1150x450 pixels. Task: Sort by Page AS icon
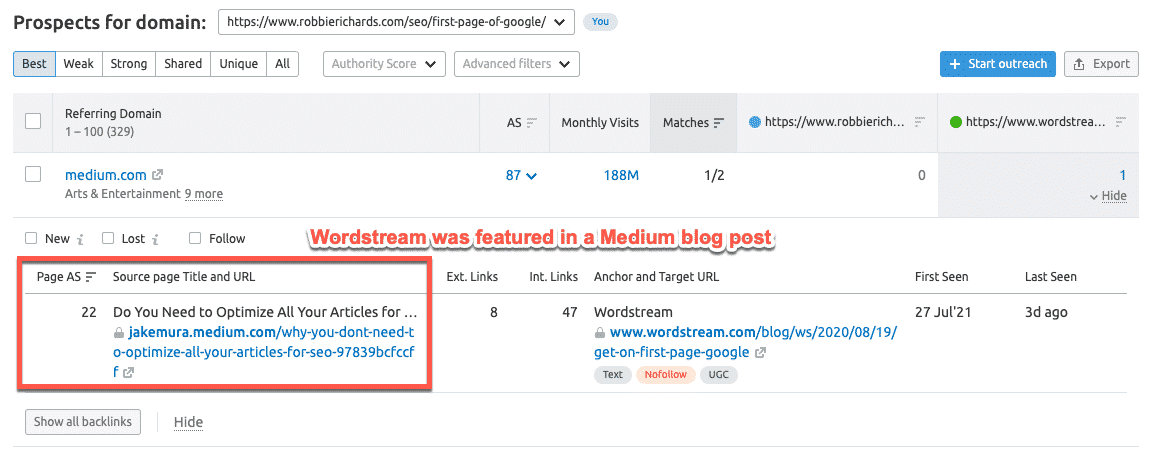91,277
